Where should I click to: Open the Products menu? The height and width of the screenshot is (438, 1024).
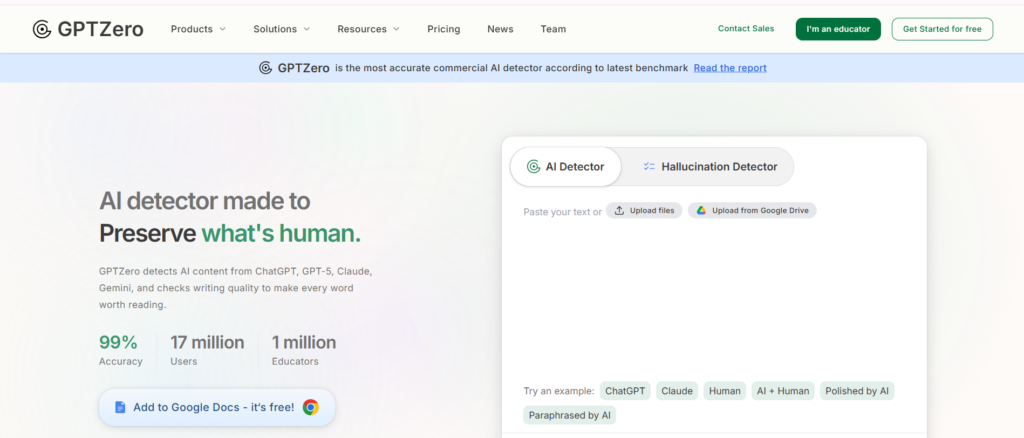click(x=199, y=29)
